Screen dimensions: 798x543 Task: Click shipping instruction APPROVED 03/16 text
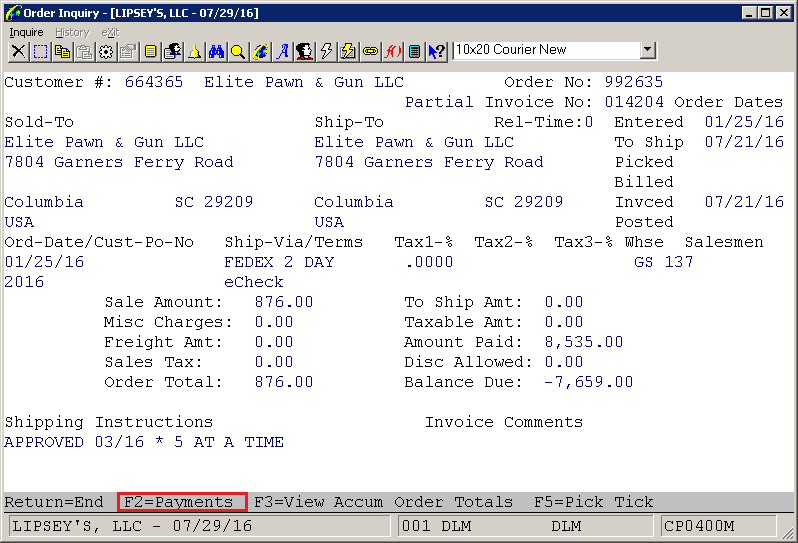pyautogui.click(x=144, y=442)
